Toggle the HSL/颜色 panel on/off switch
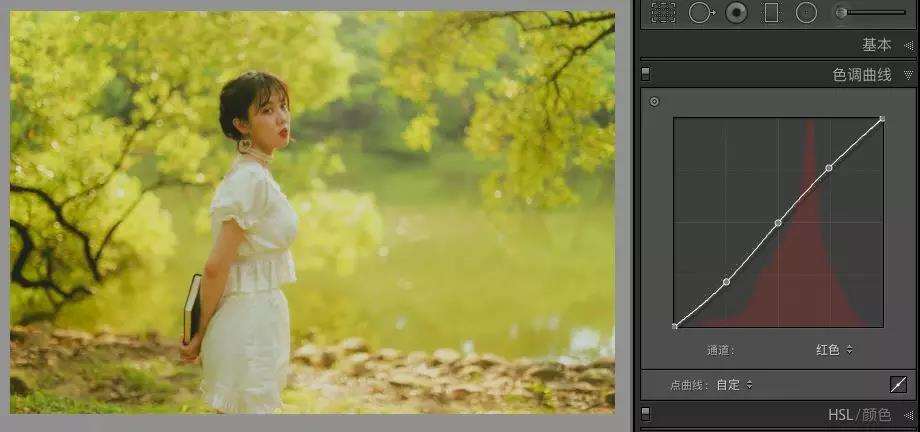The image size is (920, 432). tap(645, 414)
